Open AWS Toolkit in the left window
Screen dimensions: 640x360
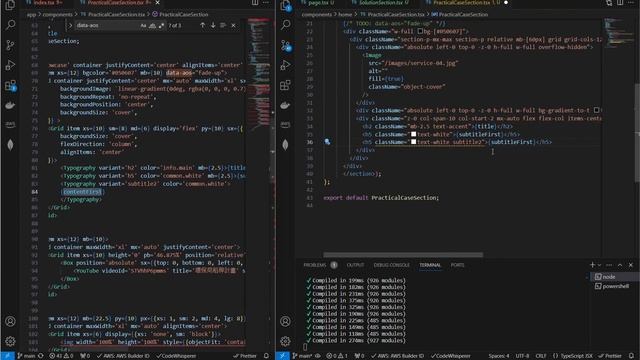(10, 124)
